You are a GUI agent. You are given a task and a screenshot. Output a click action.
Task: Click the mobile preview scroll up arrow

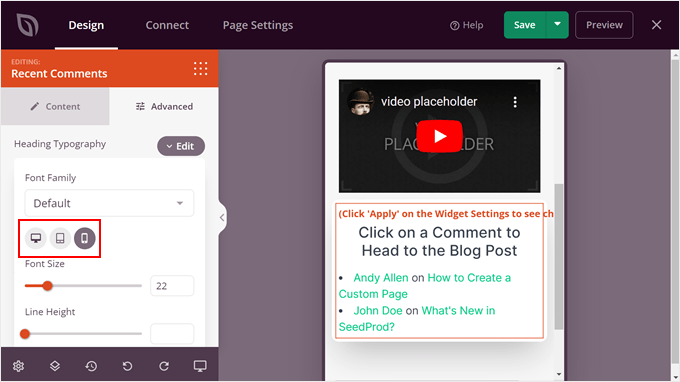tap(559, 69)
